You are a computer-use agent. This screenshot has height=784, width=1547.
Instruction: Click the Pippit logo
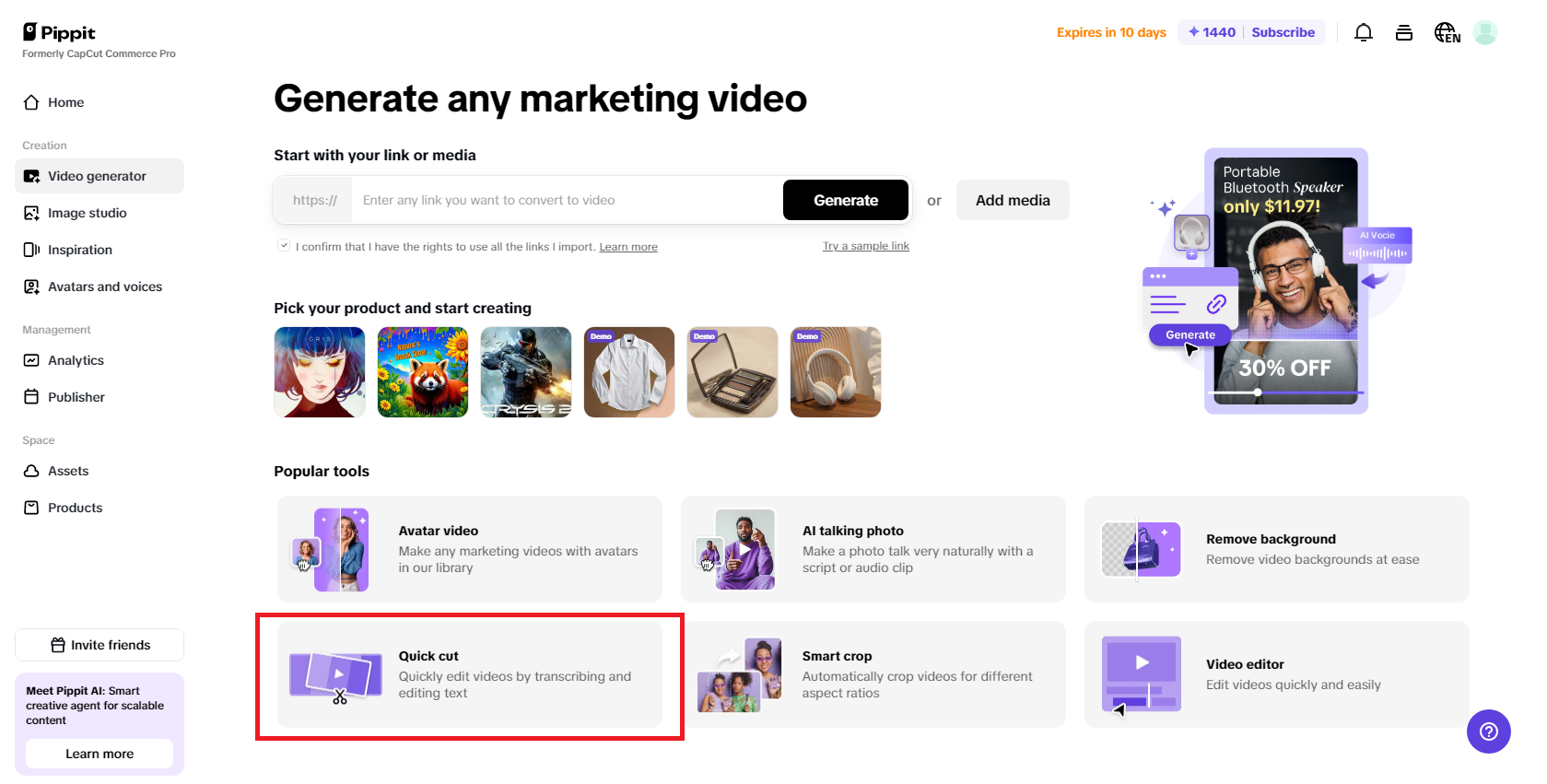coord(59,32)
